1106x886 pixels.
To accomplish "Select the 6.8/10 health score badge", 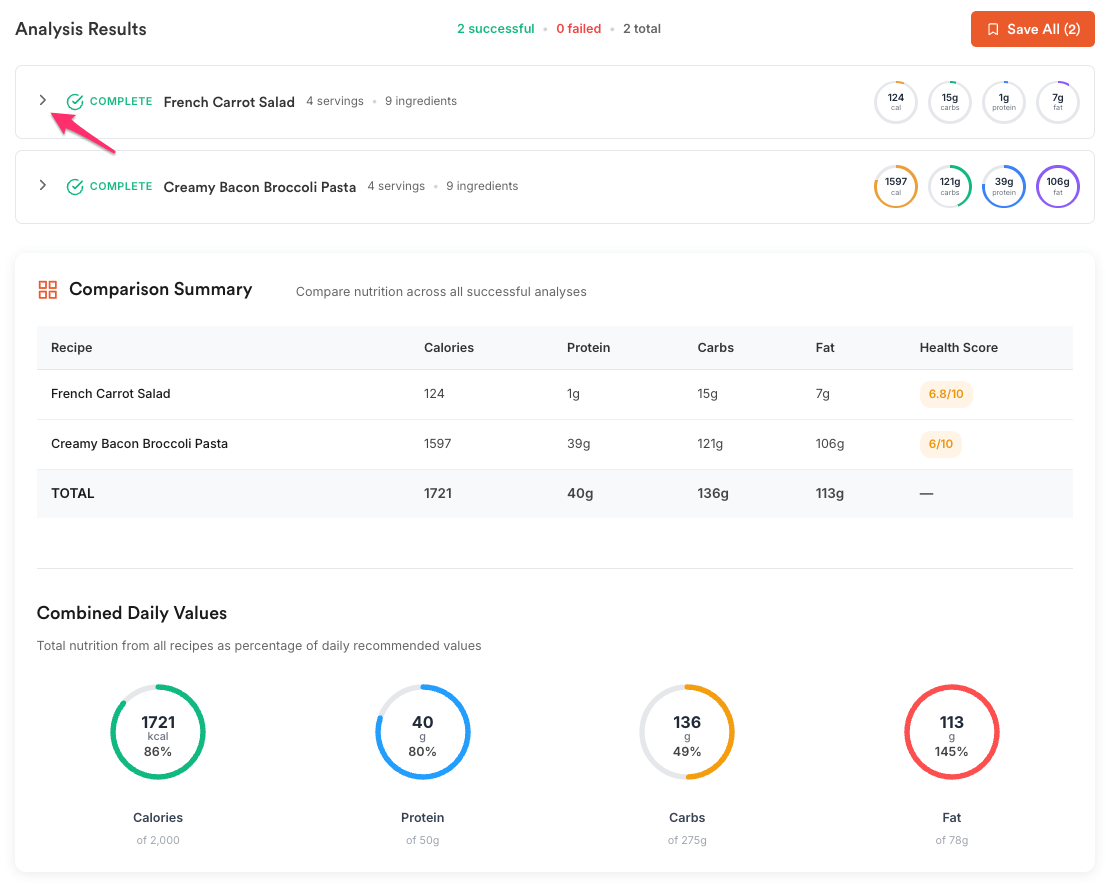I will pos(945,394).
